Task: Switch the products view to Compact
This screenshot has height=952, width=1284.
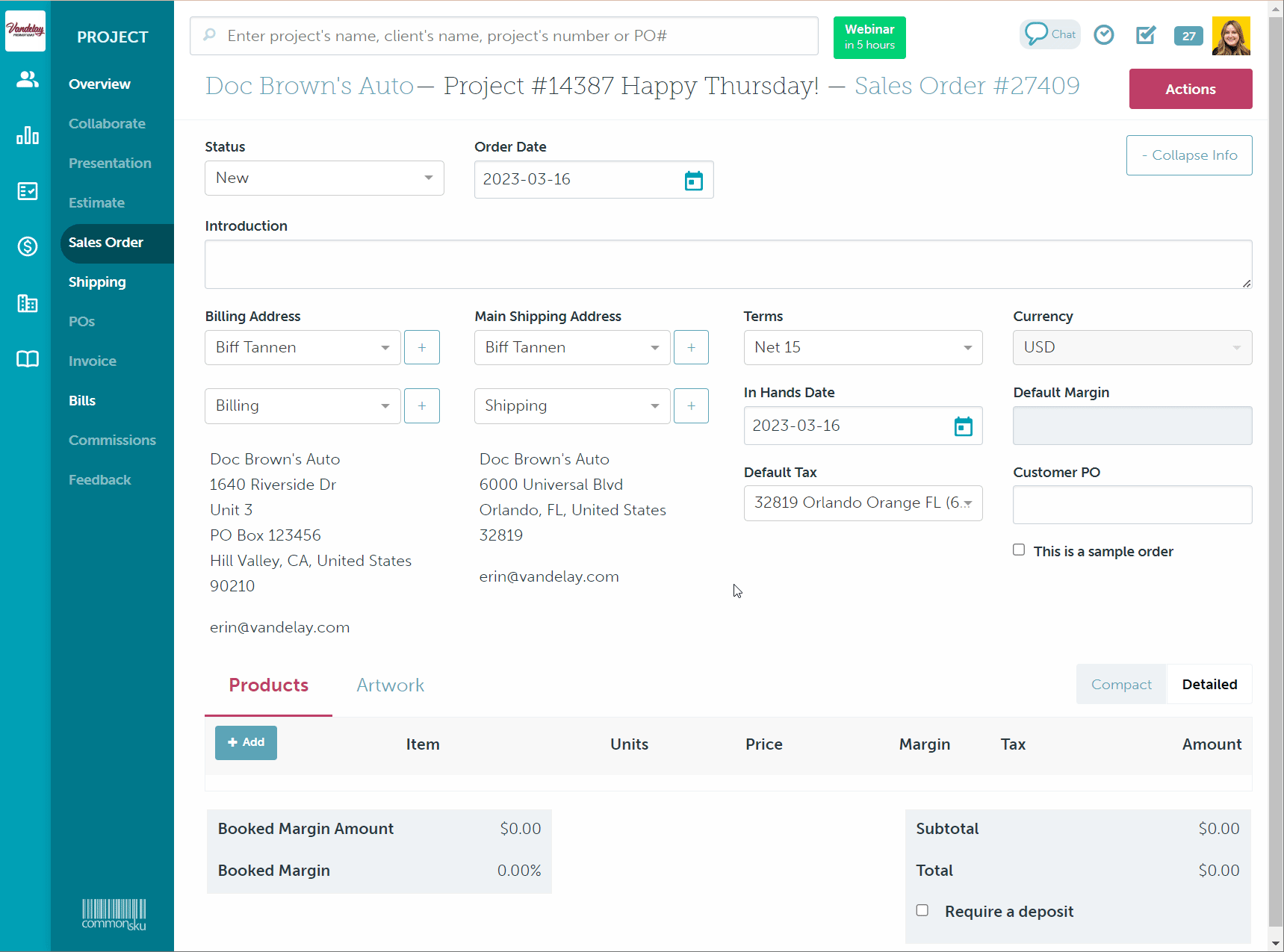Action: tap(1120, 684)
